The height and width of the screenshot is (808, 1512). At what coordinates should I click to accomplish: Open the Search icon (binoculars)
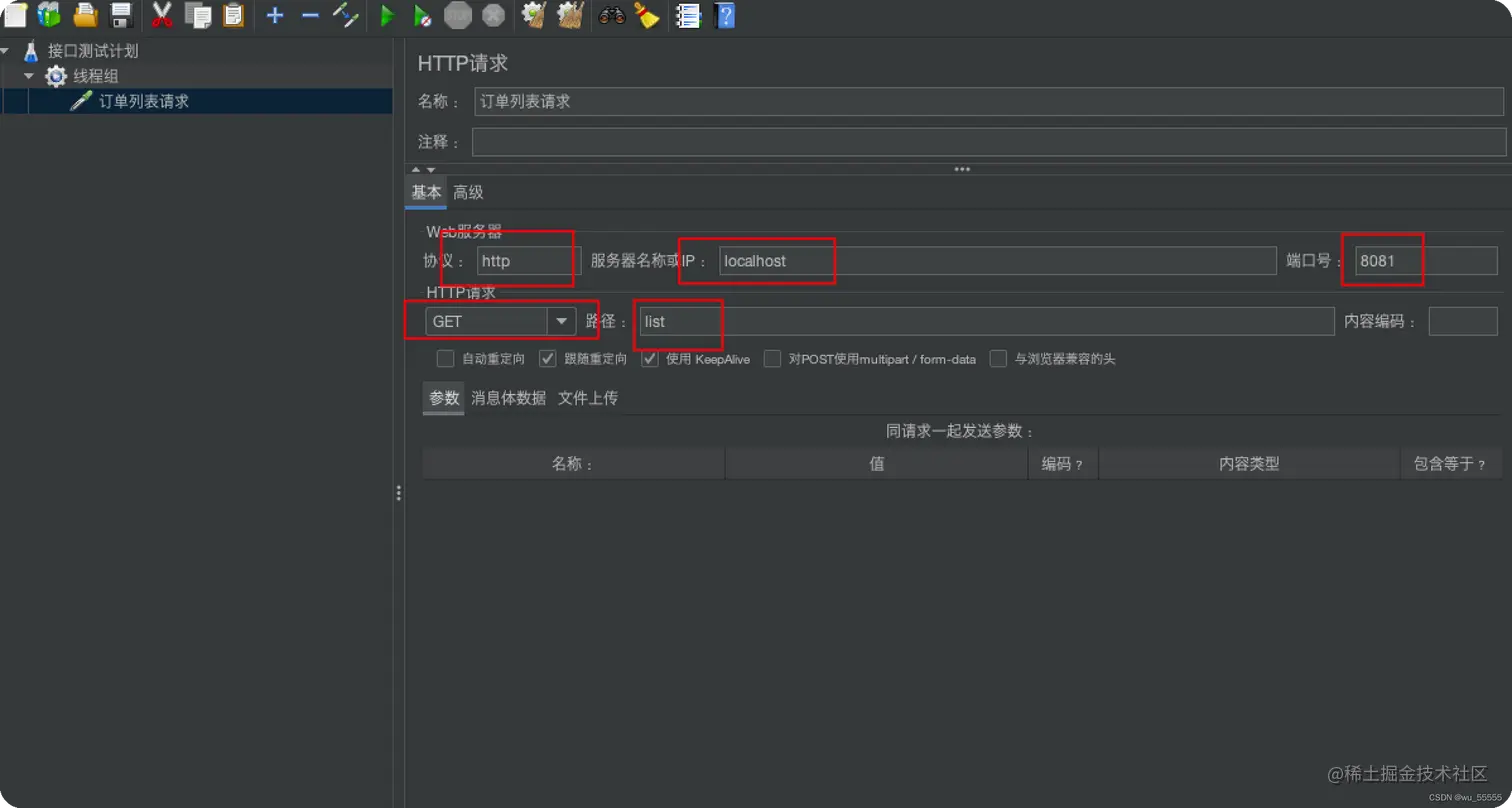[x=611, y=15]
